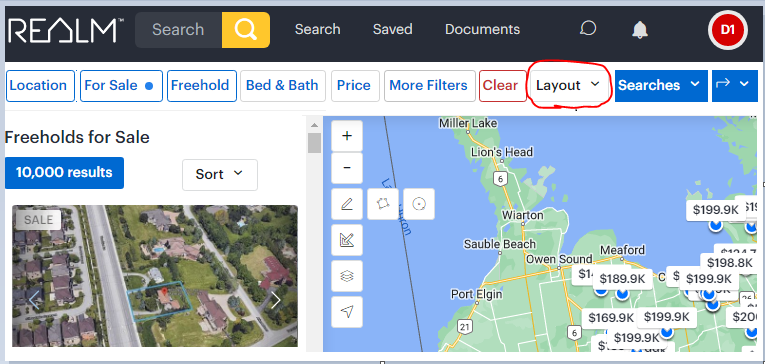Open the Saved nav item
Viewport: 765px width, 364px height.
point(393,29)
